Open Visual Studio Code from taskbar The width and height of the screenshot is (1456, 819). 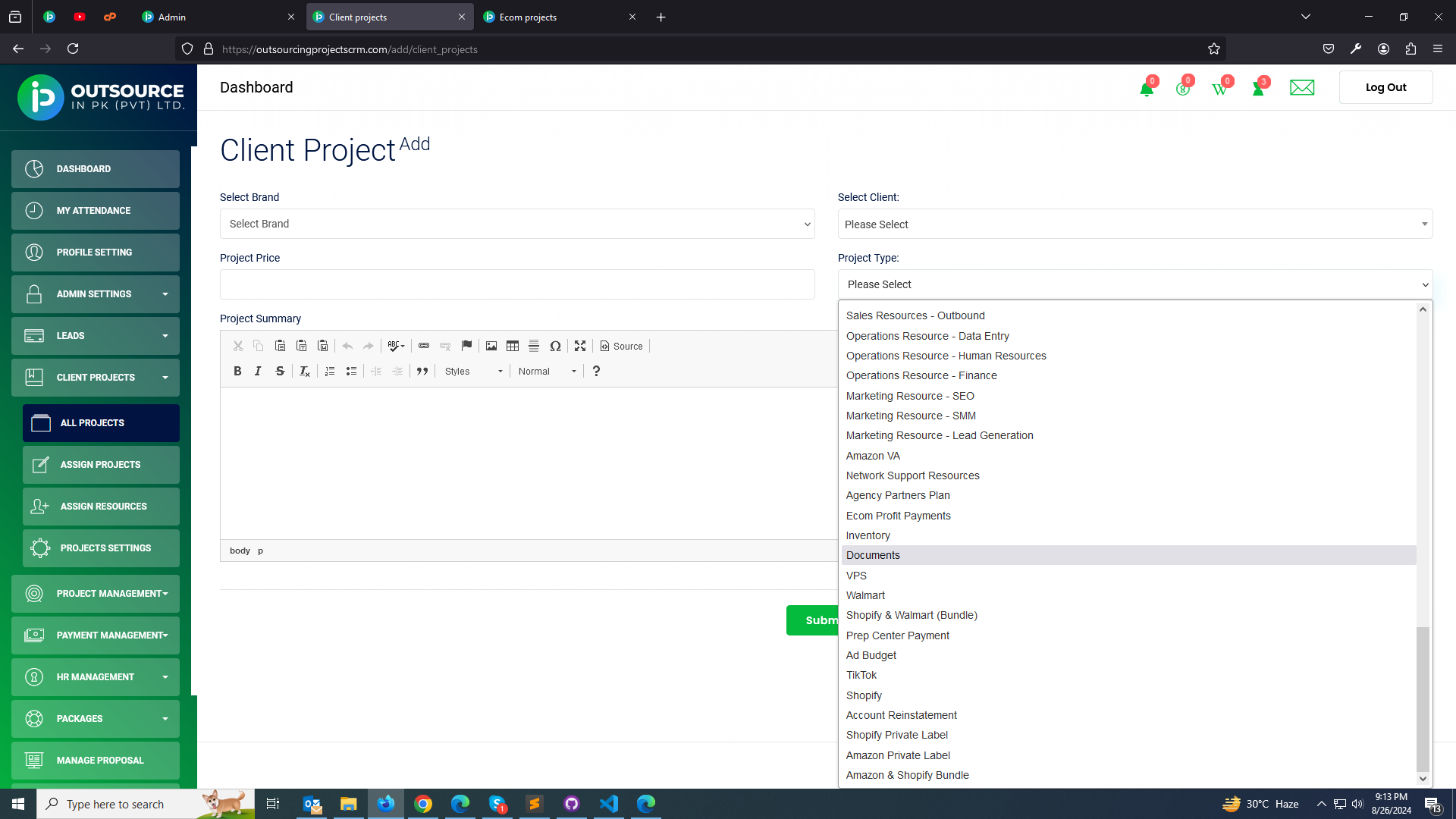pyautogui.click(x=609, y=804)
